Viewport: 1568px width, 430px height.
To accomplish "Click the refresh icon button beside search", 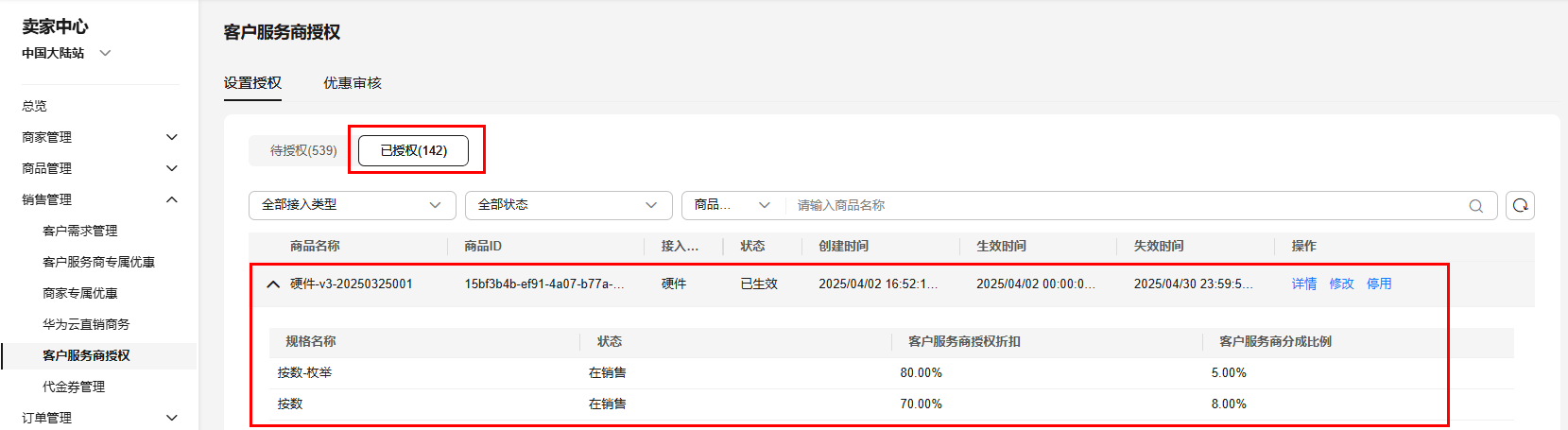I will point(1520,205).
